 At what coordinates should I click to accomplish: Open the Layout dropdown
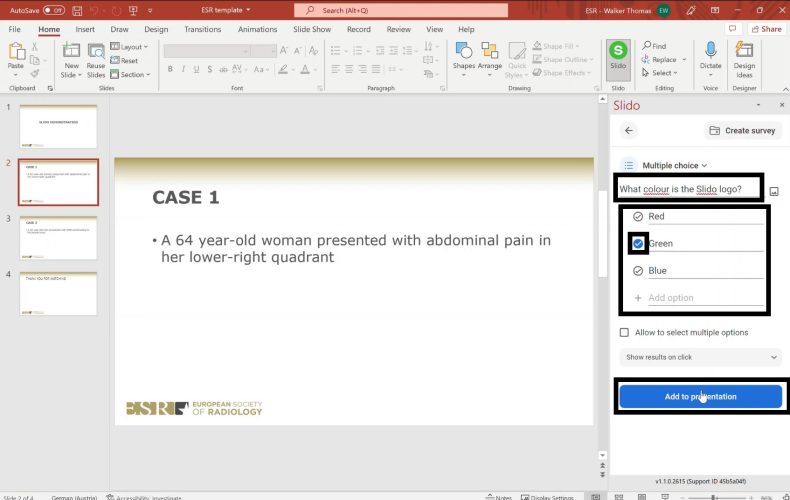click(x=129, y=46)
